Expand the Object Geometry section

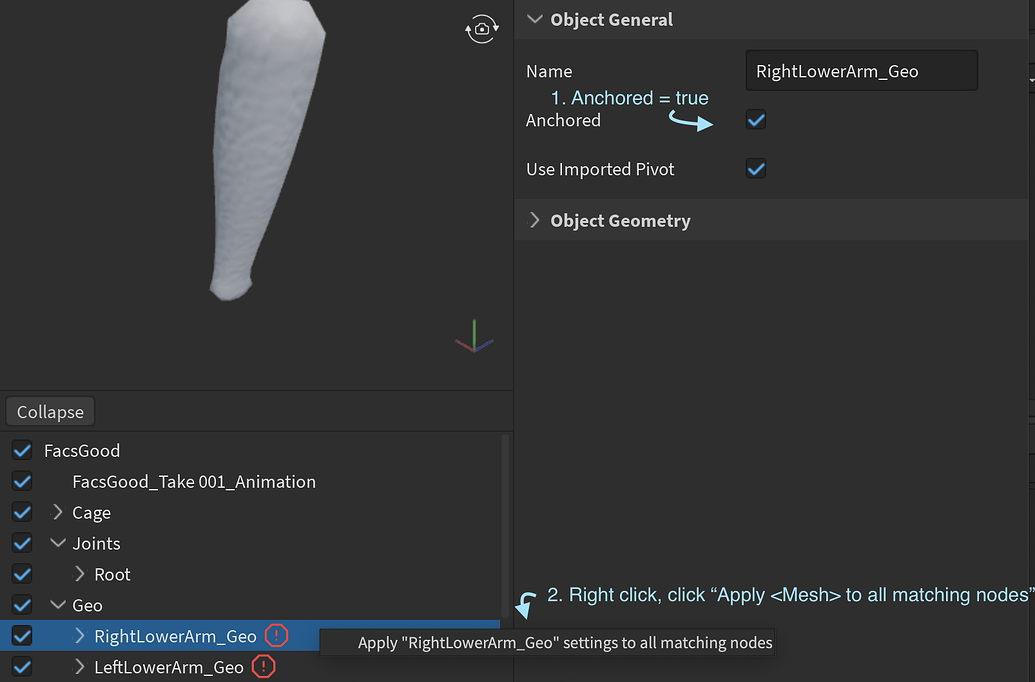click(x=535, y=220)
